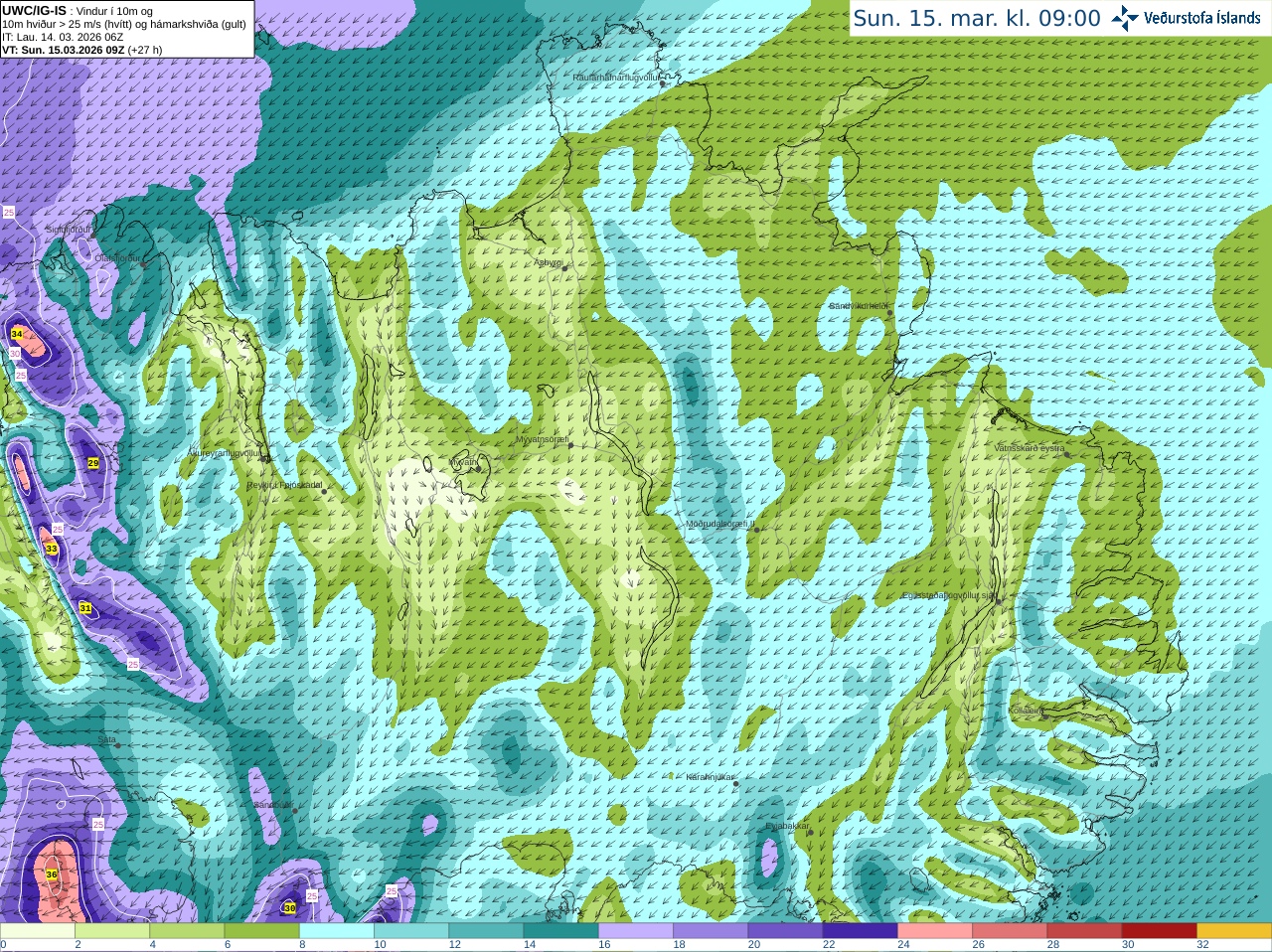Select the 4–6 m/s legend color

(x=187, y=931)
